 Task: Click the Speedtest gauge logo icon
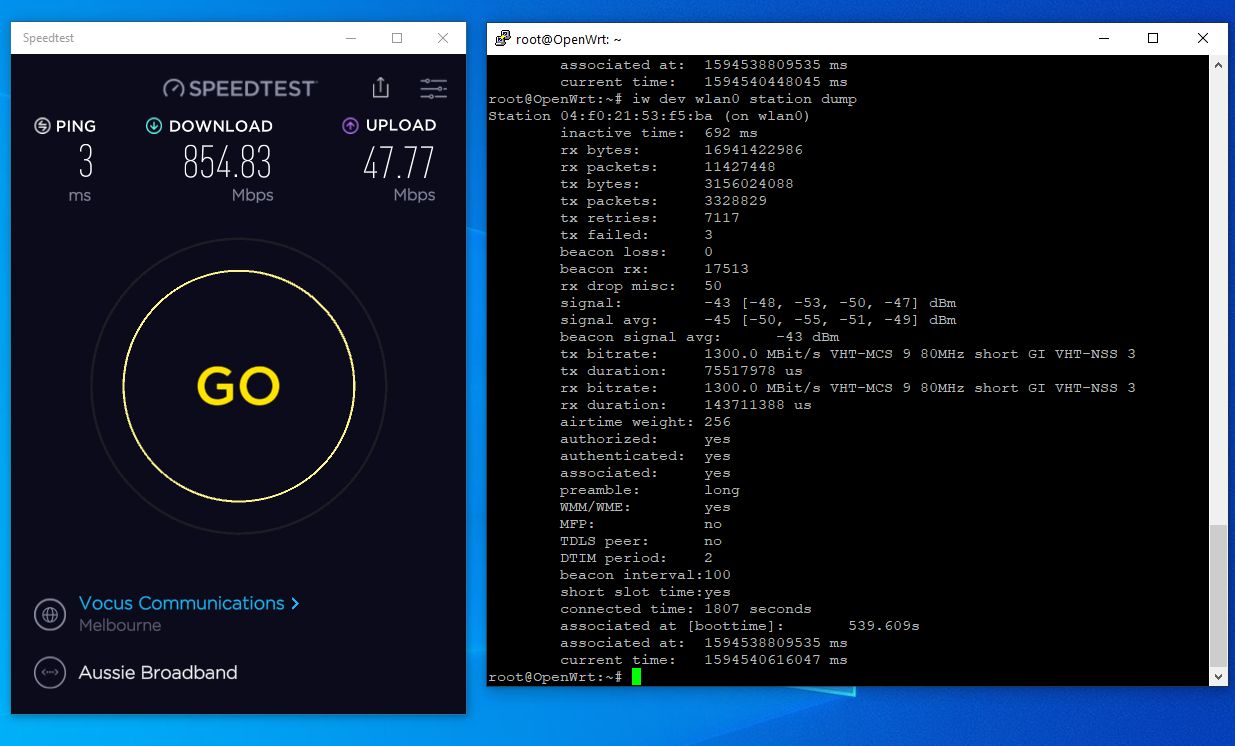point(174,89)
